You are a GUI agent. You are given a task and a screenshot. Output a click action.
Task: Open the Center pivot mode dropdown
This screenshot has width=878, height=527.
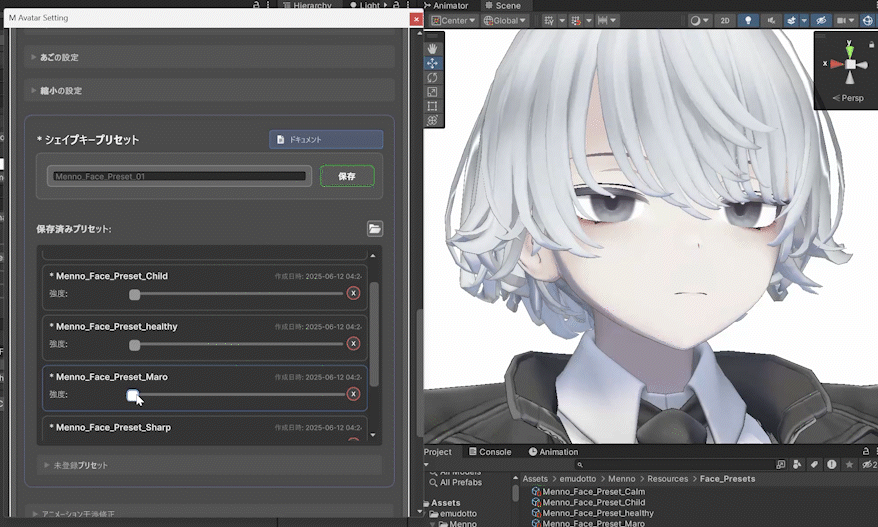452,20
